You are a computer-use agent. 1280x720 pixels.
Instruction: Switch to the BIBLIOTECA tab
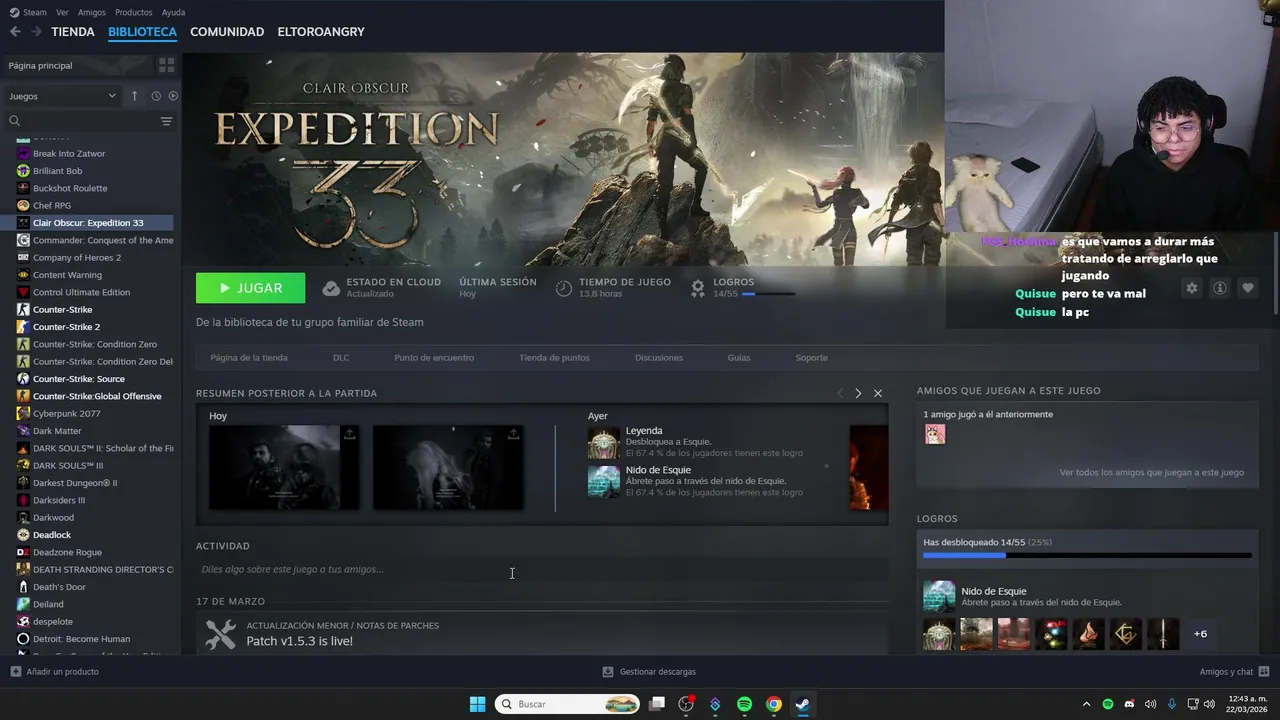[142, 32]
